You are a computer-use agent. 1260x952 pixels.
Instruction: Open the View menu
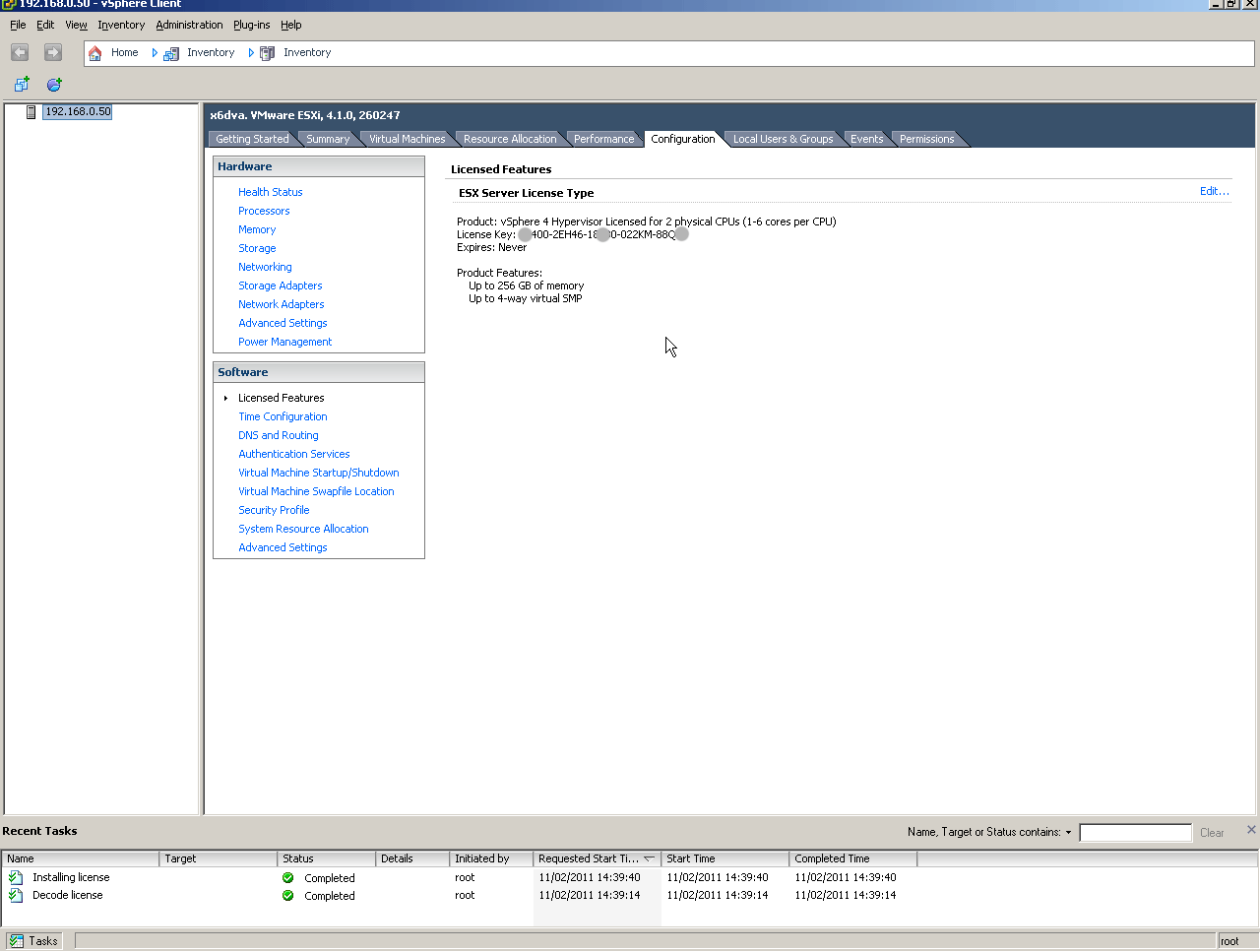pyautogui.click(x=76, y=25)
